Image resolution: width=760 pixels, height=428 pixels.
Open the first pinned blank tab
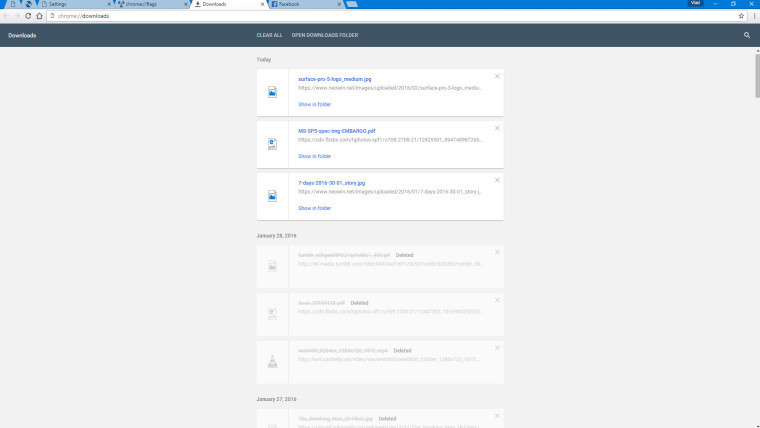(13, 4)
